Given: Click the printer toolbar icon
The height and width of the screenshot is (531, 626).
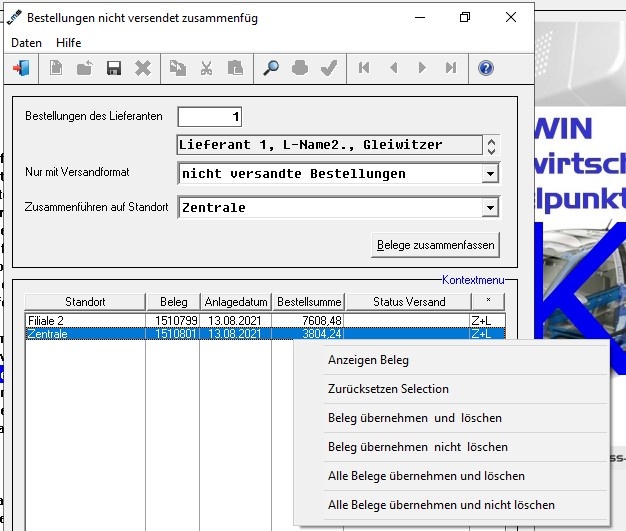Looking at the screenshot, I should [x=300, y=68].
